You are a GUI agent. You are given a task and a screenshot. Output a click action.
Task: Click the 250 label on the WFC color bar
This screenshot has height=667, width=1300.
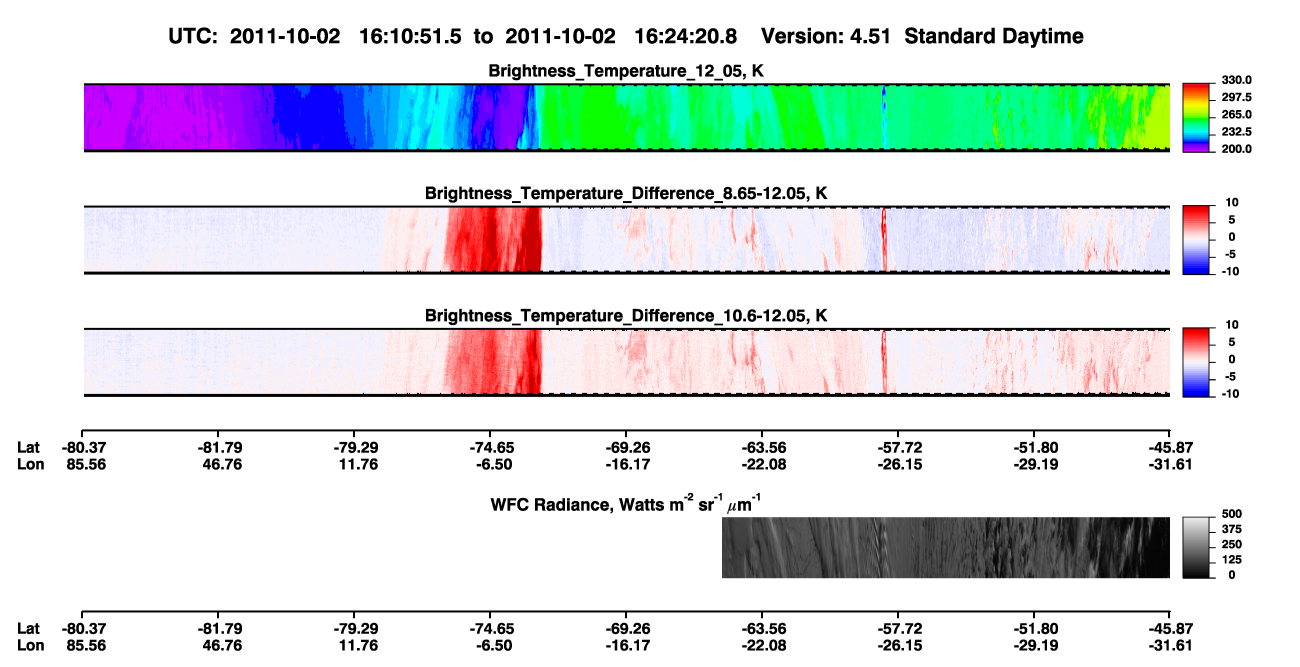pyautogui.click(x=1231, y=544)
